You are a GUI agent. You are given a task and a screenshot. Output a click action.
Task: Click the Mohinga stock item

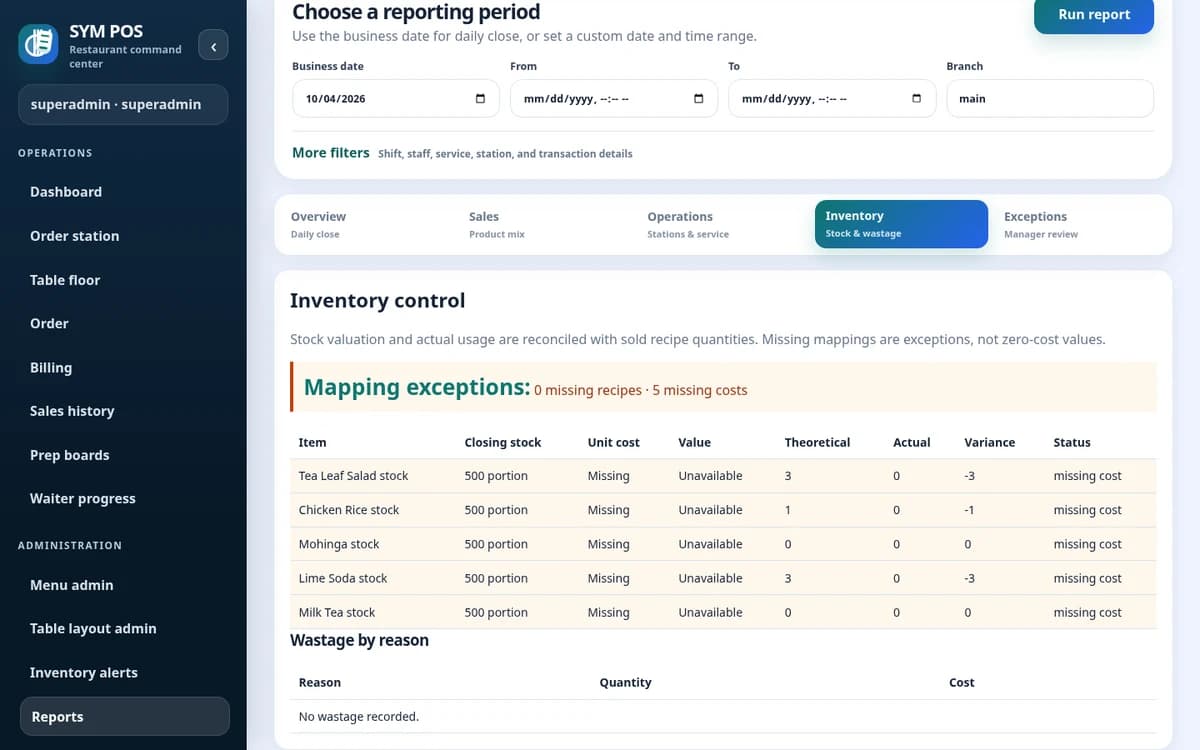click(x=339, y=544)
